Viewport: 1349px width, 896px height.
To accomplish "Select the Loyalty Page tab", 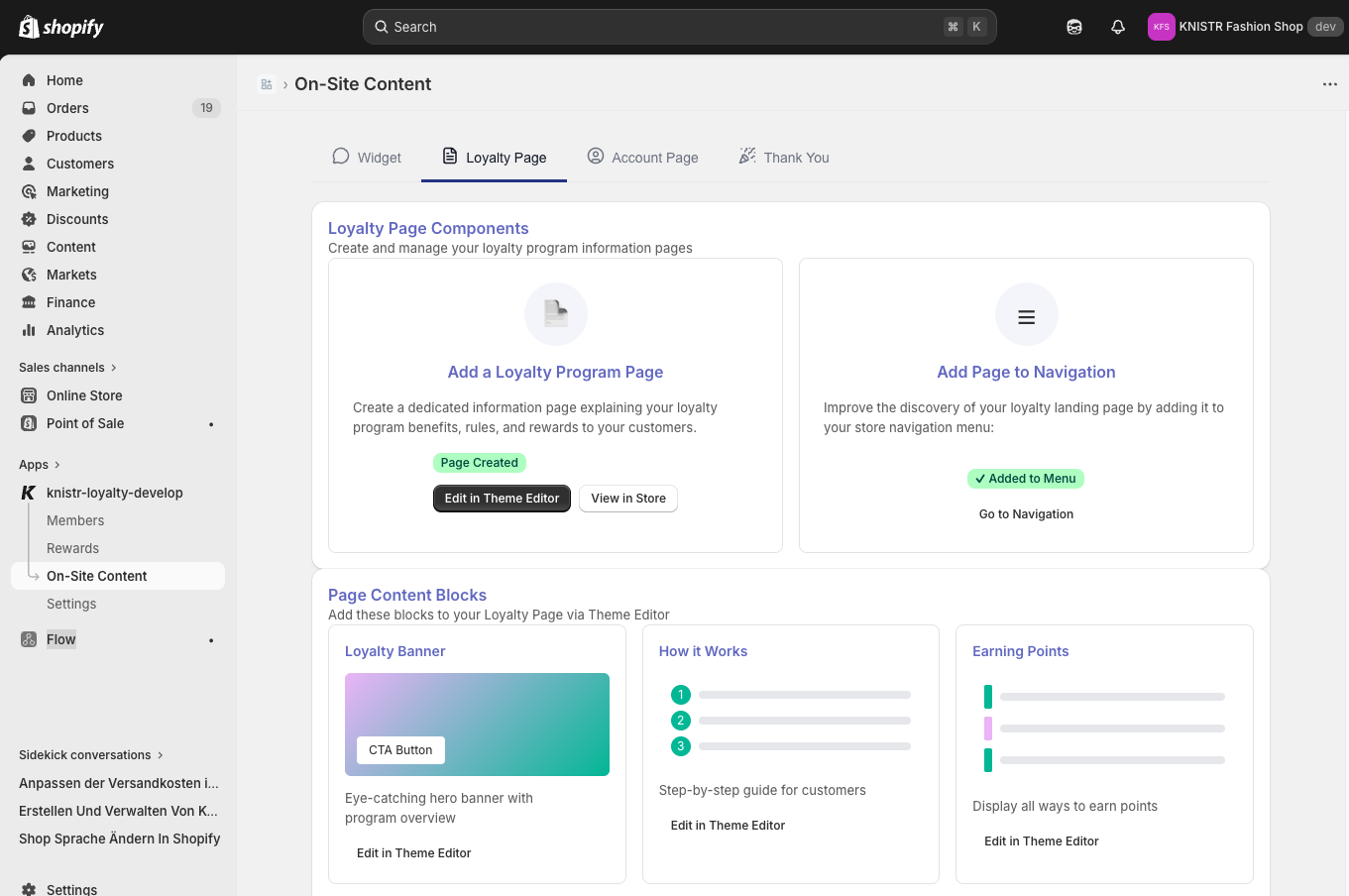I will 495,157.
